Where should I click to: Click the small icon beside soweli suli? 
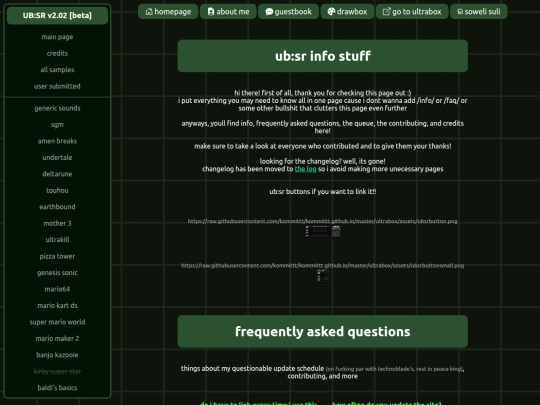(460, 12)
